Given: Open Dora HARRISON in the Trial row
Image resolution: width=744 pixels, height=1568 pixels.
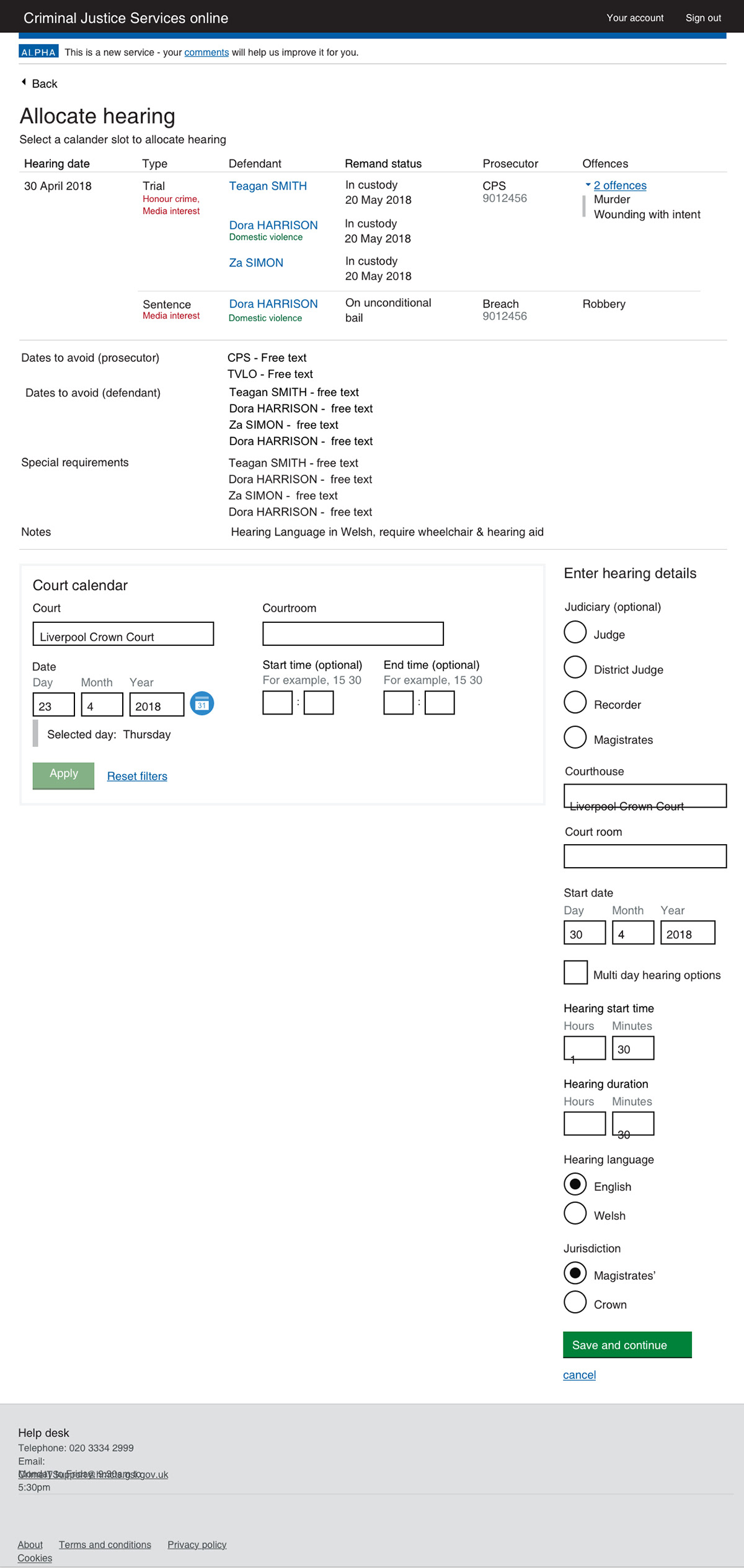Looking at the screenshot, I should click(273, 225).
